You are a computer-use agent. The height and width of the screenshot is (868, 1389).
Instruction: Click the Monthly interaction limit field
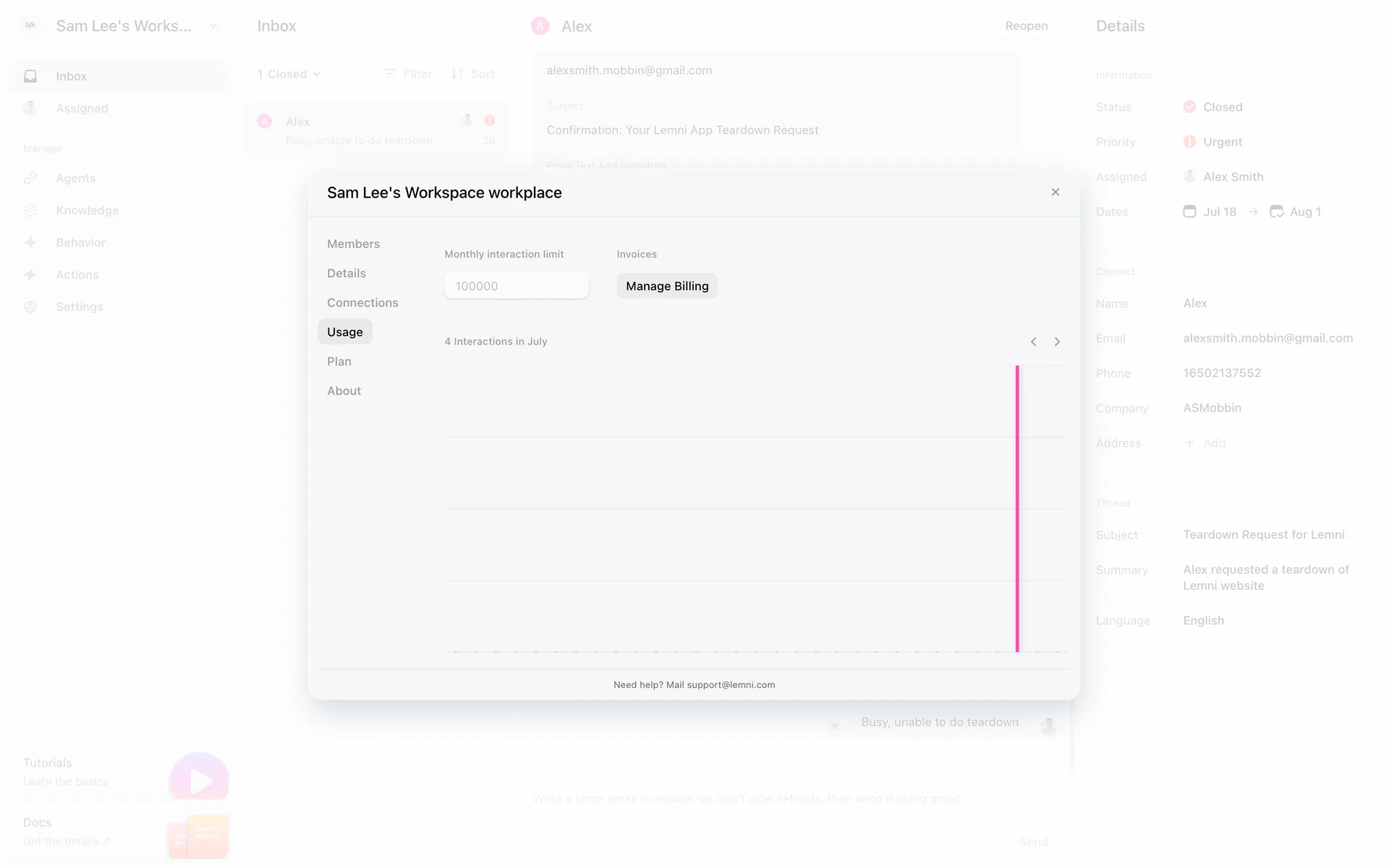[517, 286]
